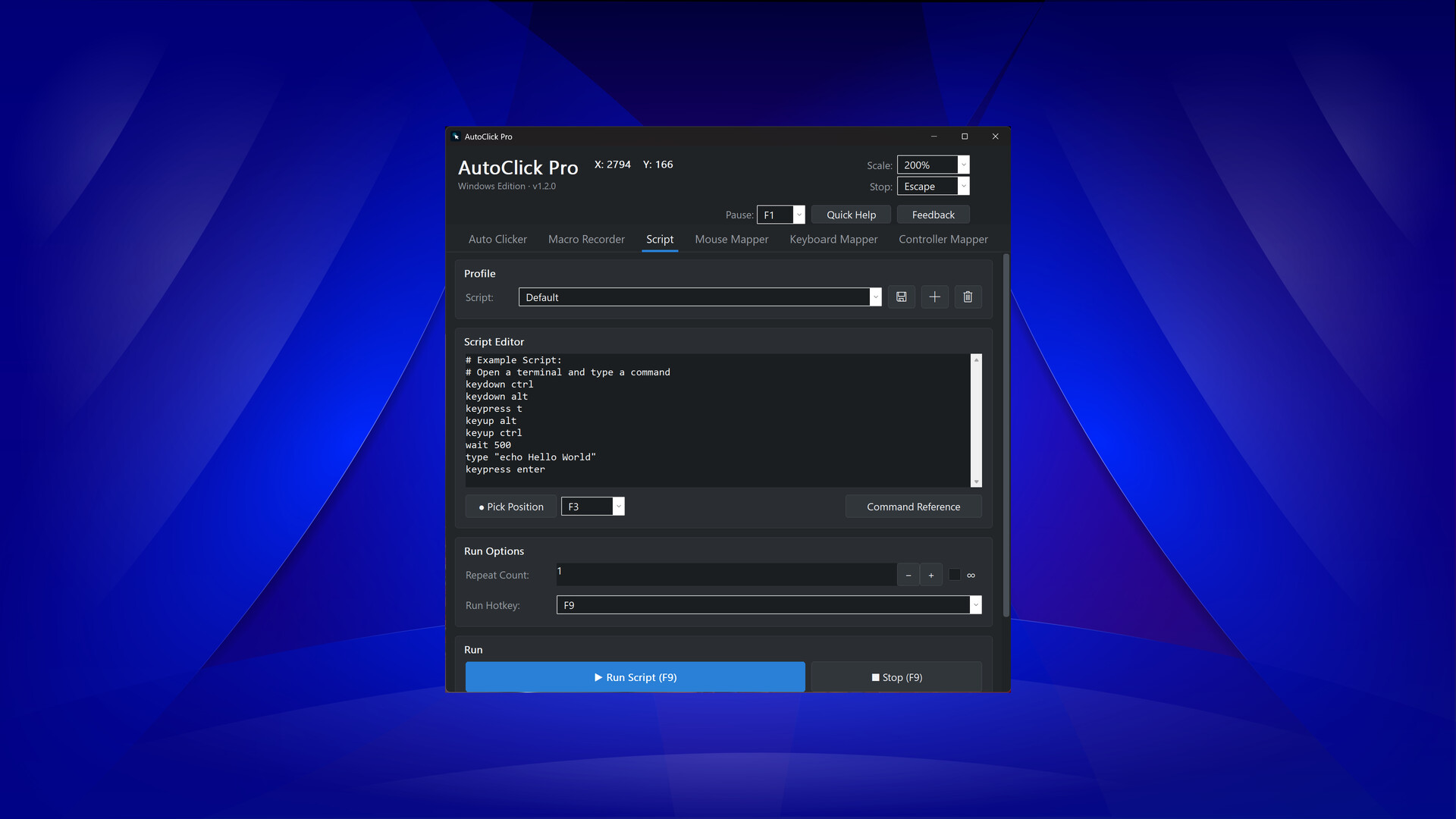Start the script with Run Script (F9)
Viewport: 1456px width, 819px height.
(635, 677)
